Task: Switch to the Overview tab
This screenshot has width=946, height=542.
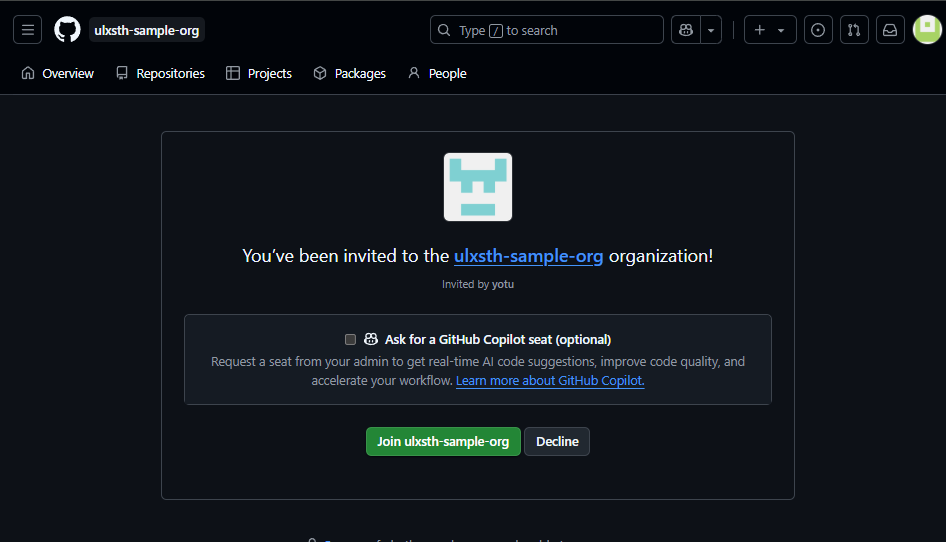Action: click(x=58, y=74)
